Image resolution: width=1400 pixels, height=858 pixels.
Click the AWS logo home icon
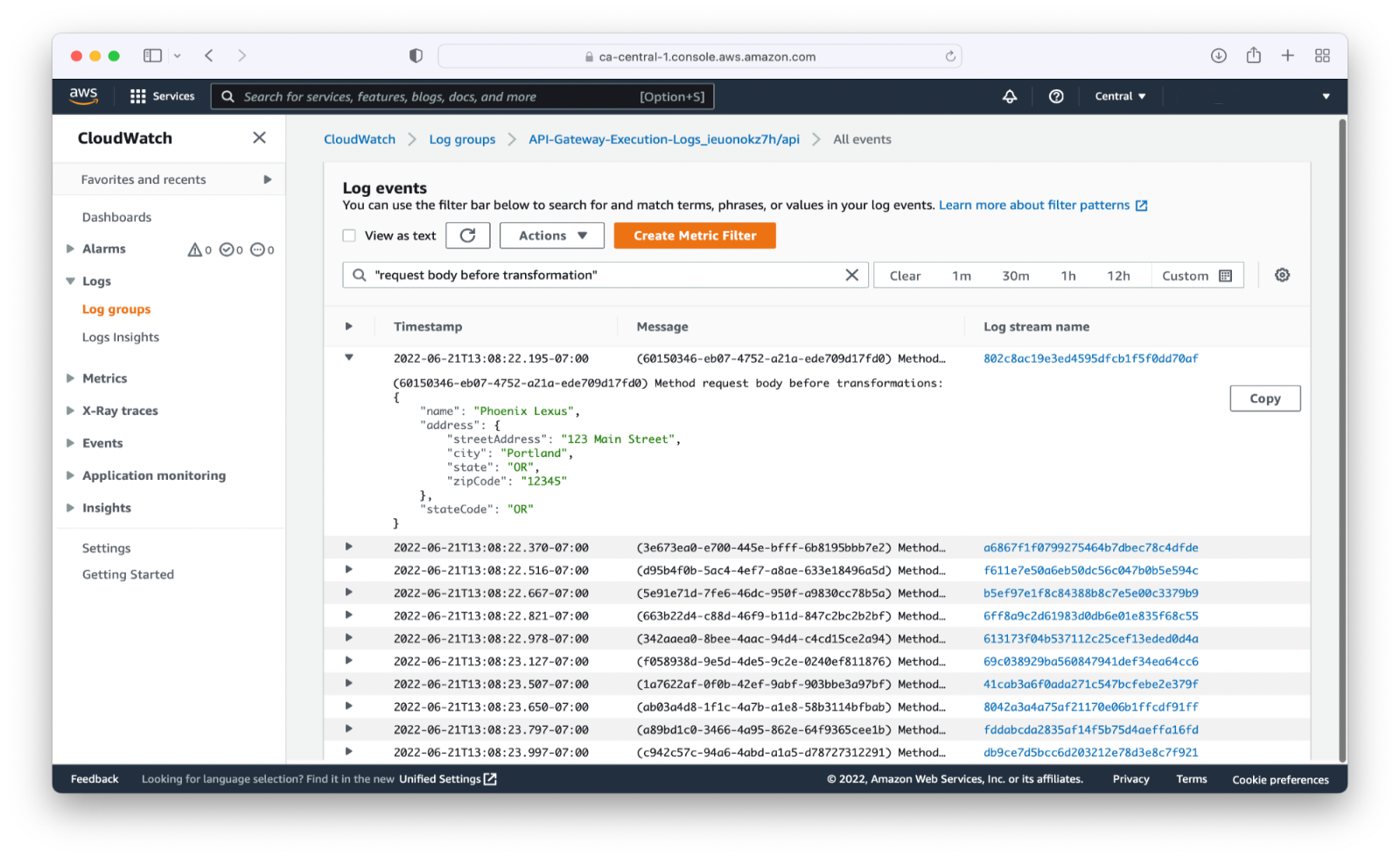coord(83,96)
